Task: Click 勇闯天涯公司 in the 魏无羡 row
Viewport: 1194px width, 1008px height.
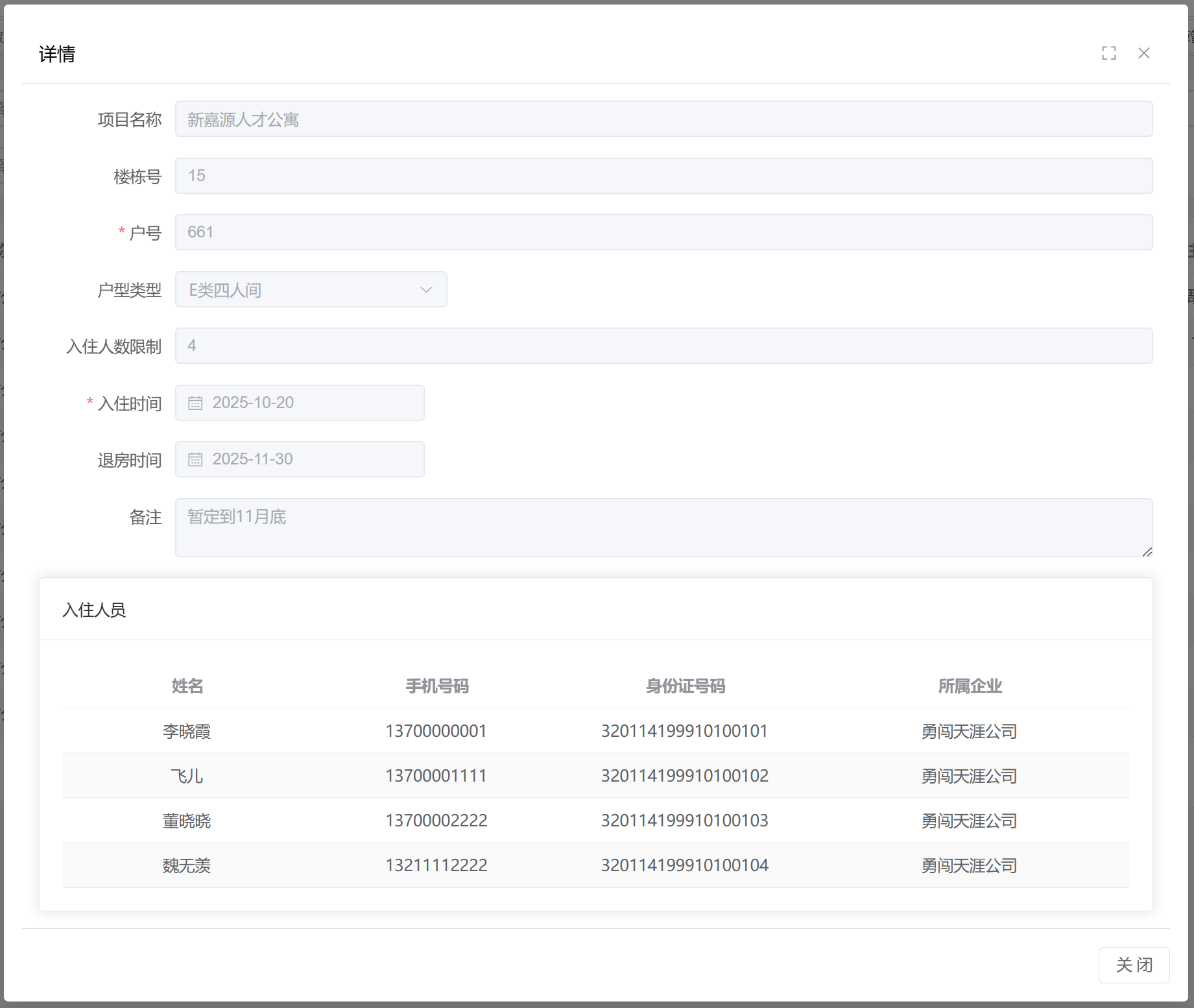Action: (x=969, y=865)
